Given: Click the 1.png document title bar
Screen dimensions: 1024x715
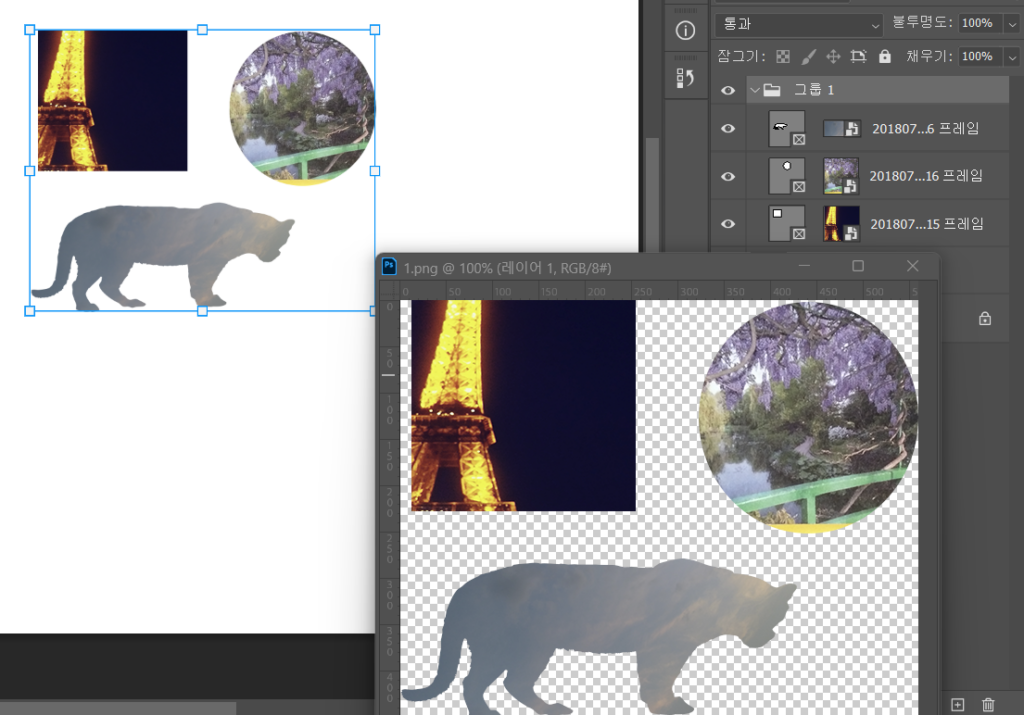Looking at the screenshot, I should click(600, 267).
